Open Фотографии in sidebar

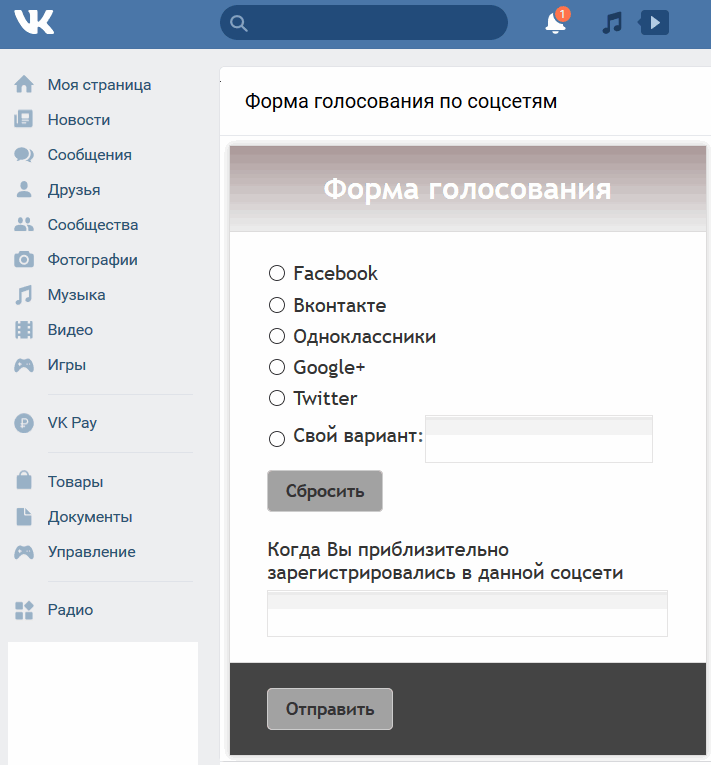click(93, 260)
